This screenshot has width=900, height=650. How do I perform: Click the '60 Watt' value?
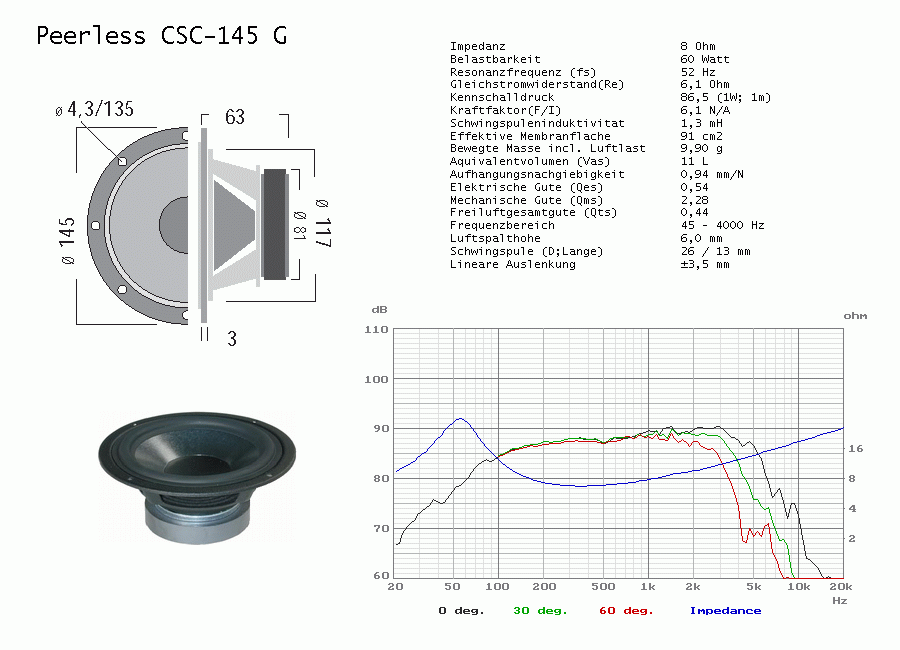(705, 59)
